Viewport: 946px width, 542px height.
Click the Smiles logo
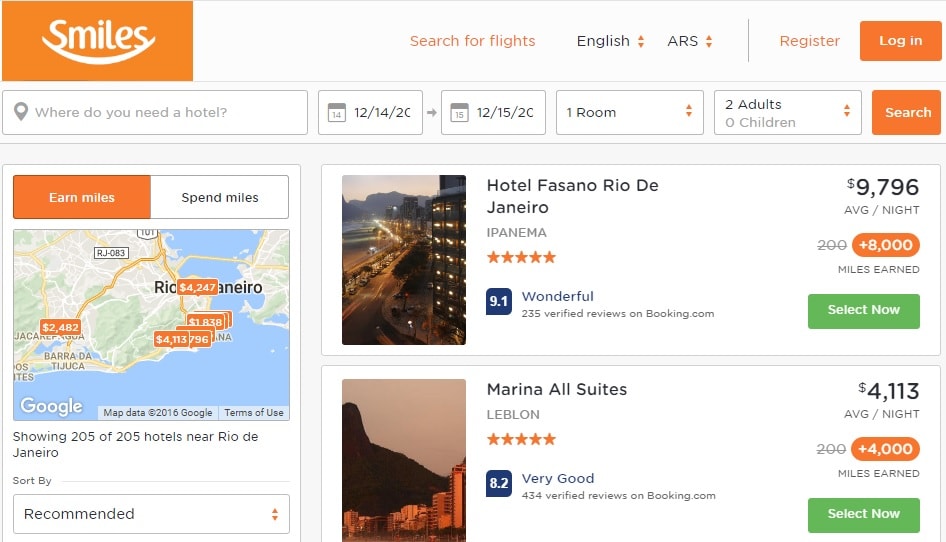[x=98, y=41]
